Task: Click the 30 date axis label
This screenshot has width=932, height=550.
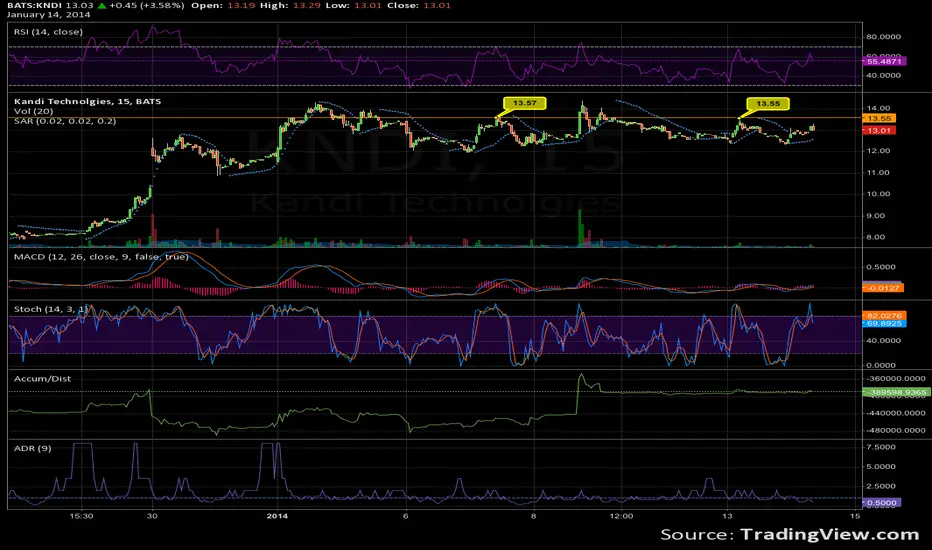Action: (x=152, y=516)
